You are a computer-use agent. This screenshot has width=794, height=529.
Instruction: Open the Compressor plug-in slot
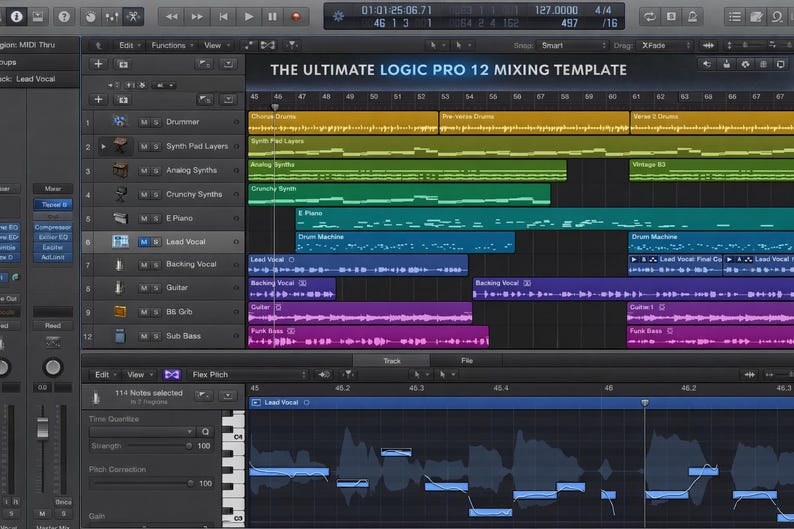coord(53,227)
